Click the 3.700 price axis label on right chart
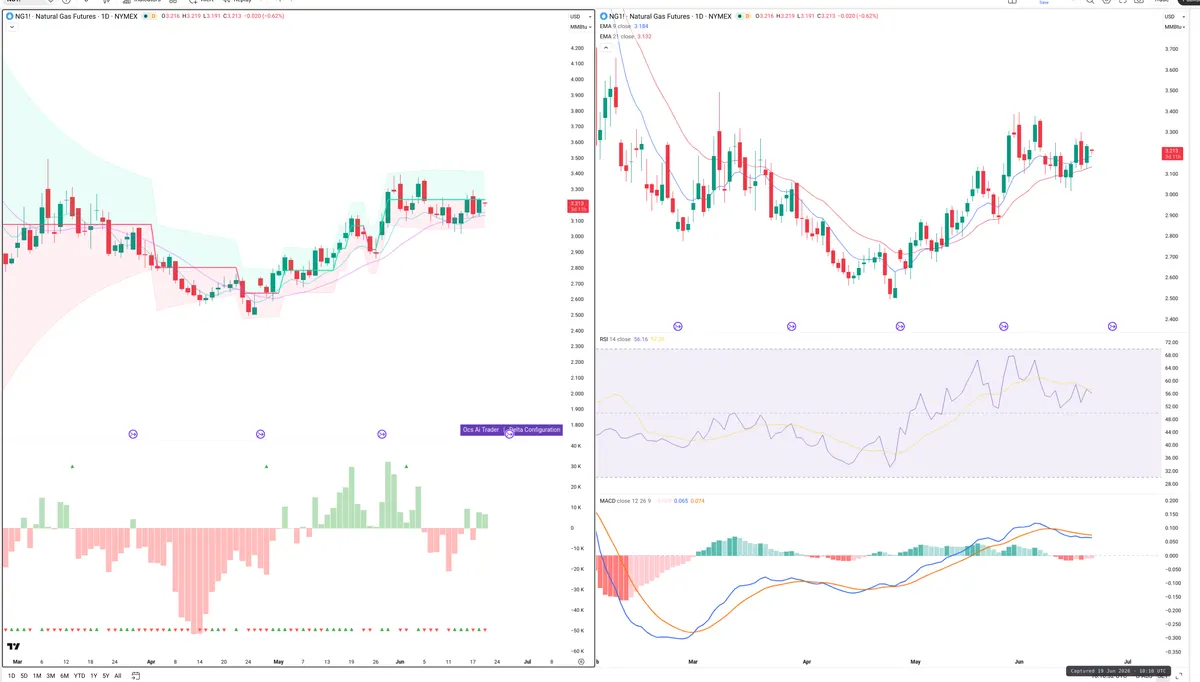 [1172, 47]
